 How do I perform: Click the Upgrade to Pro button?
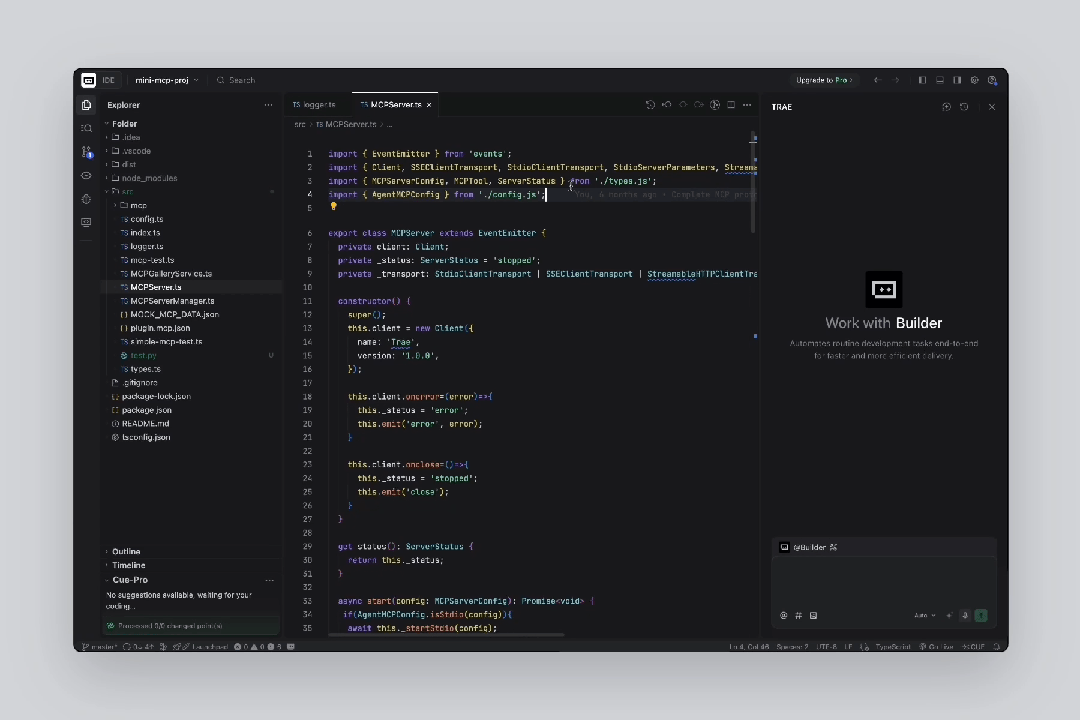[824, 81]
